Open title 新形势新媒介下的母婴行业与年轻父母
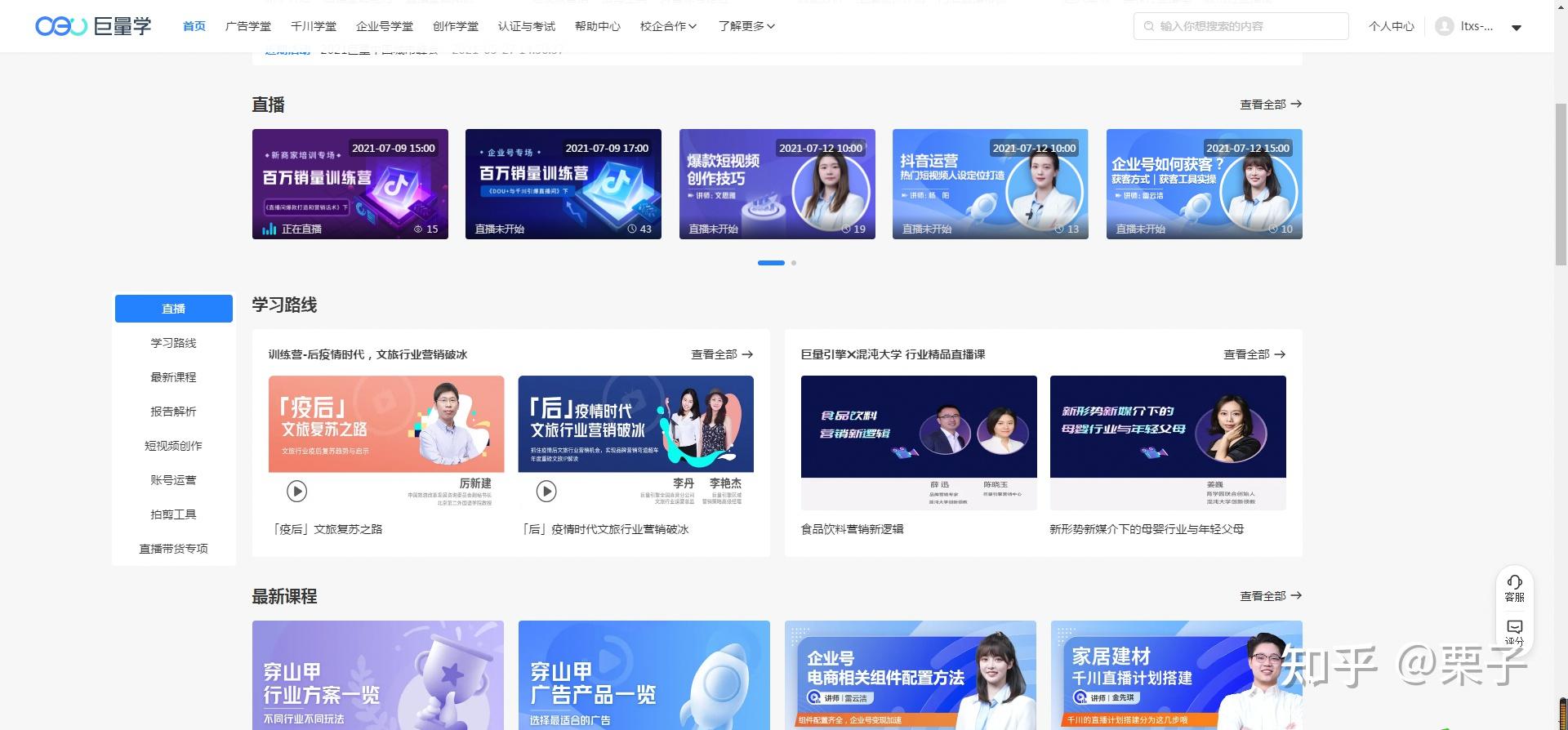The image size is (1568, 730). click(x=1147, y=529)
